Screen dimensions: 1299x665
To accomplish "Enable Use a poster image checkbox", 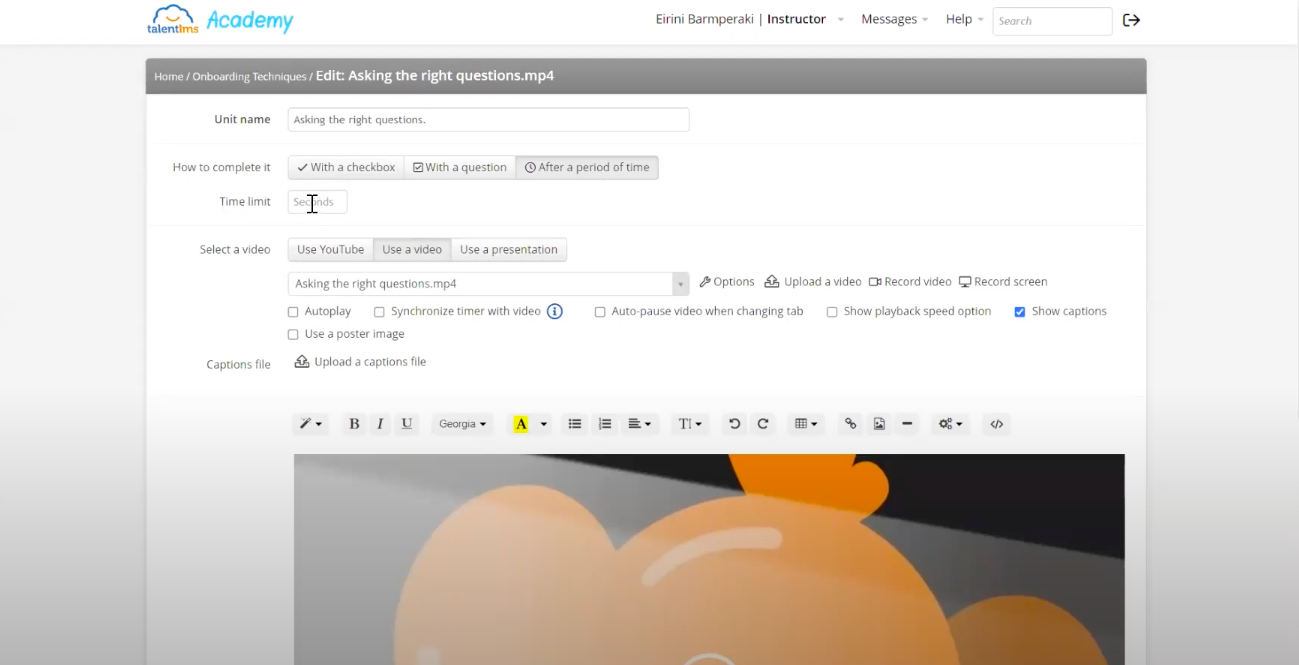I will (293, 335).
